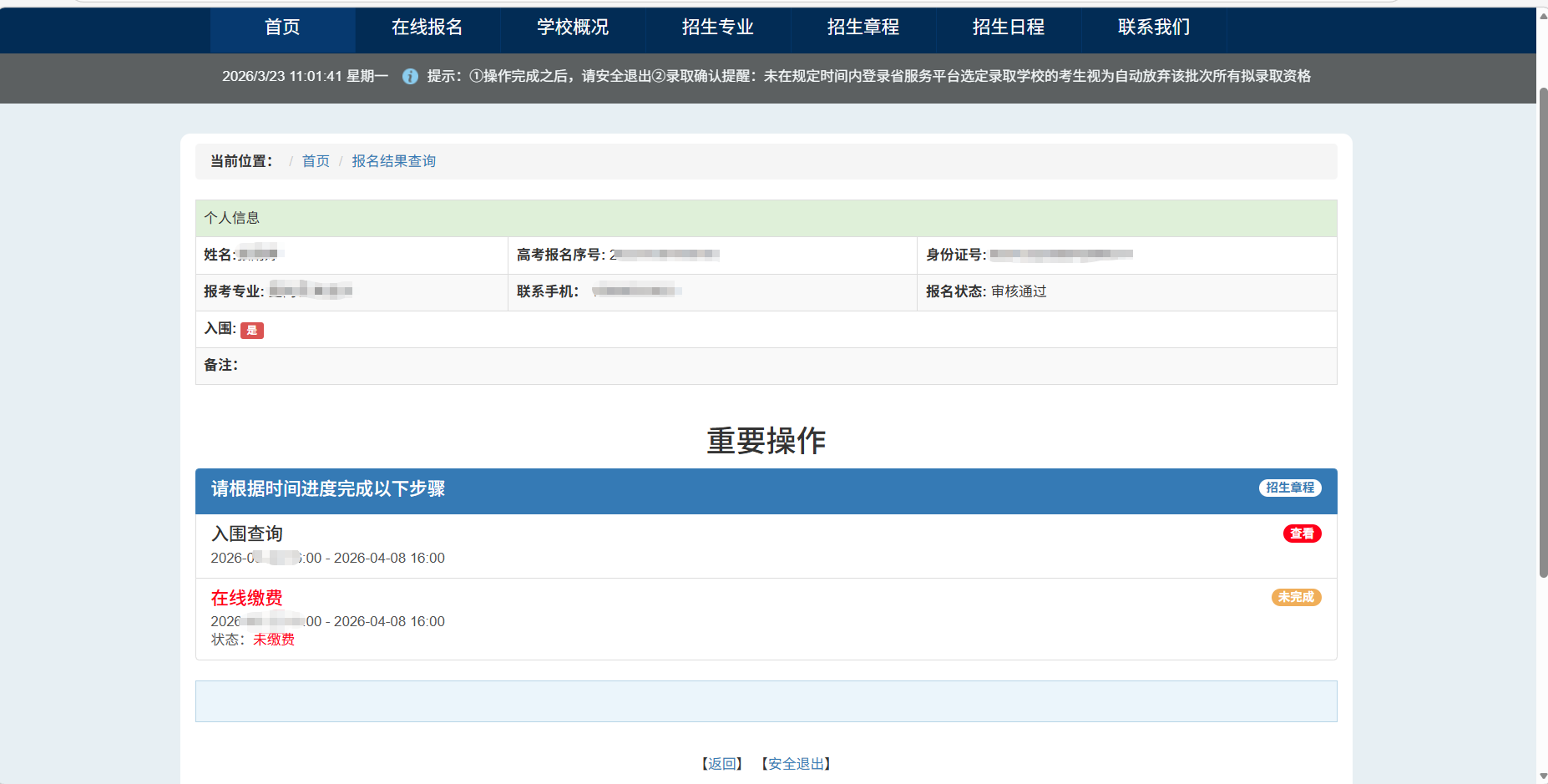Click the 首页 breadcrumb link
Viewport: 1548px width, 784px height.
point(316,161)
